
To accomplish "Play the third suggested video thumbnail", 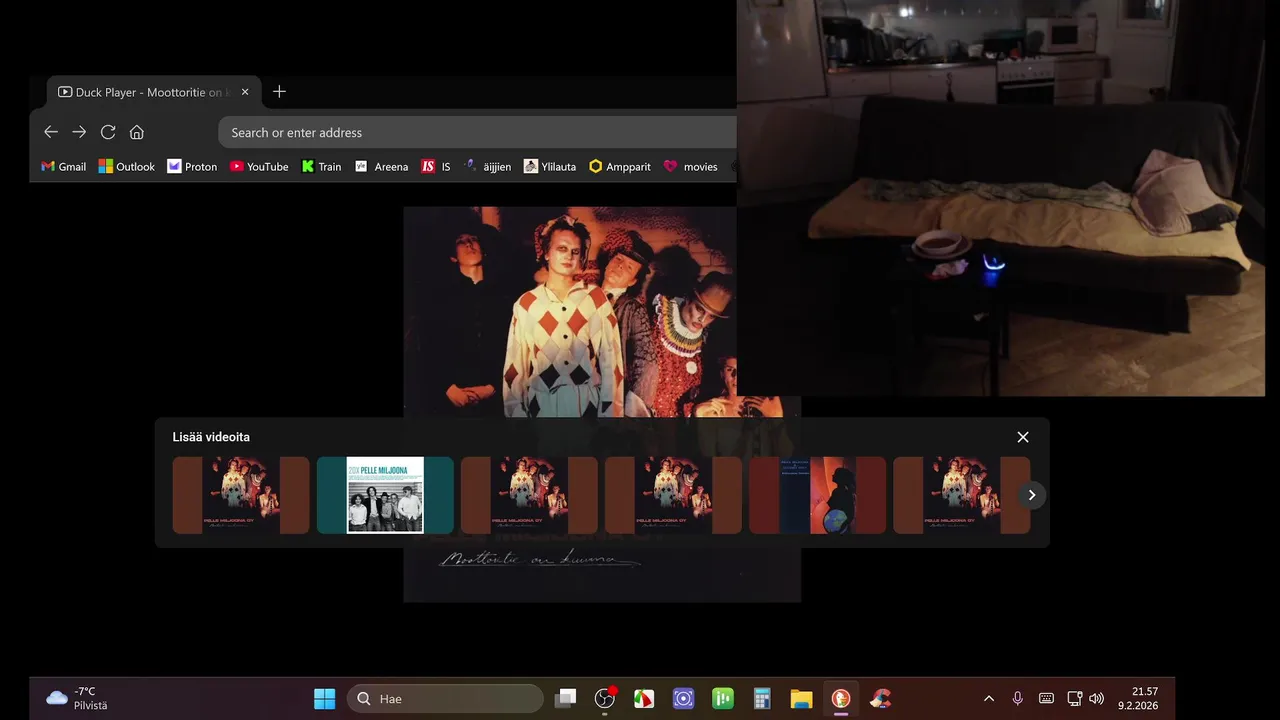I will 529,495.
